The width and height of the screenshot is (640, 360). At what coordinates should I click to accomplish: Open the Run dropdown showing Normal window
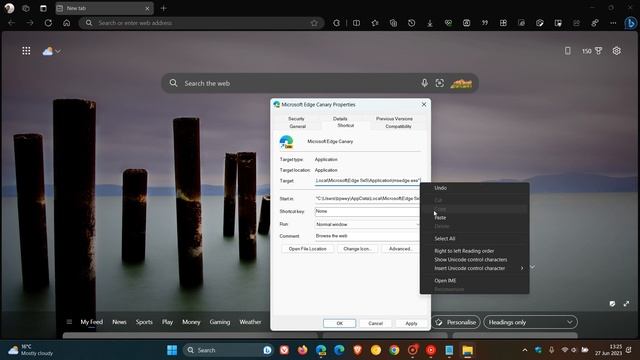coord(367,224)
